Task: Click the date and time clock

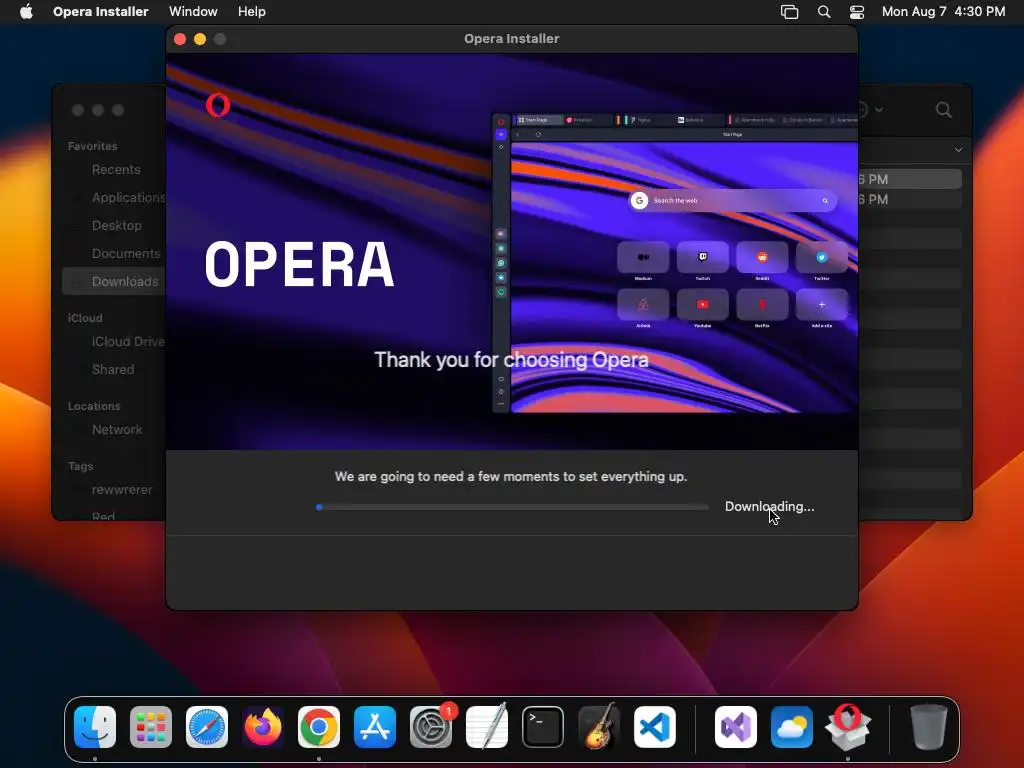Action: 943,12
